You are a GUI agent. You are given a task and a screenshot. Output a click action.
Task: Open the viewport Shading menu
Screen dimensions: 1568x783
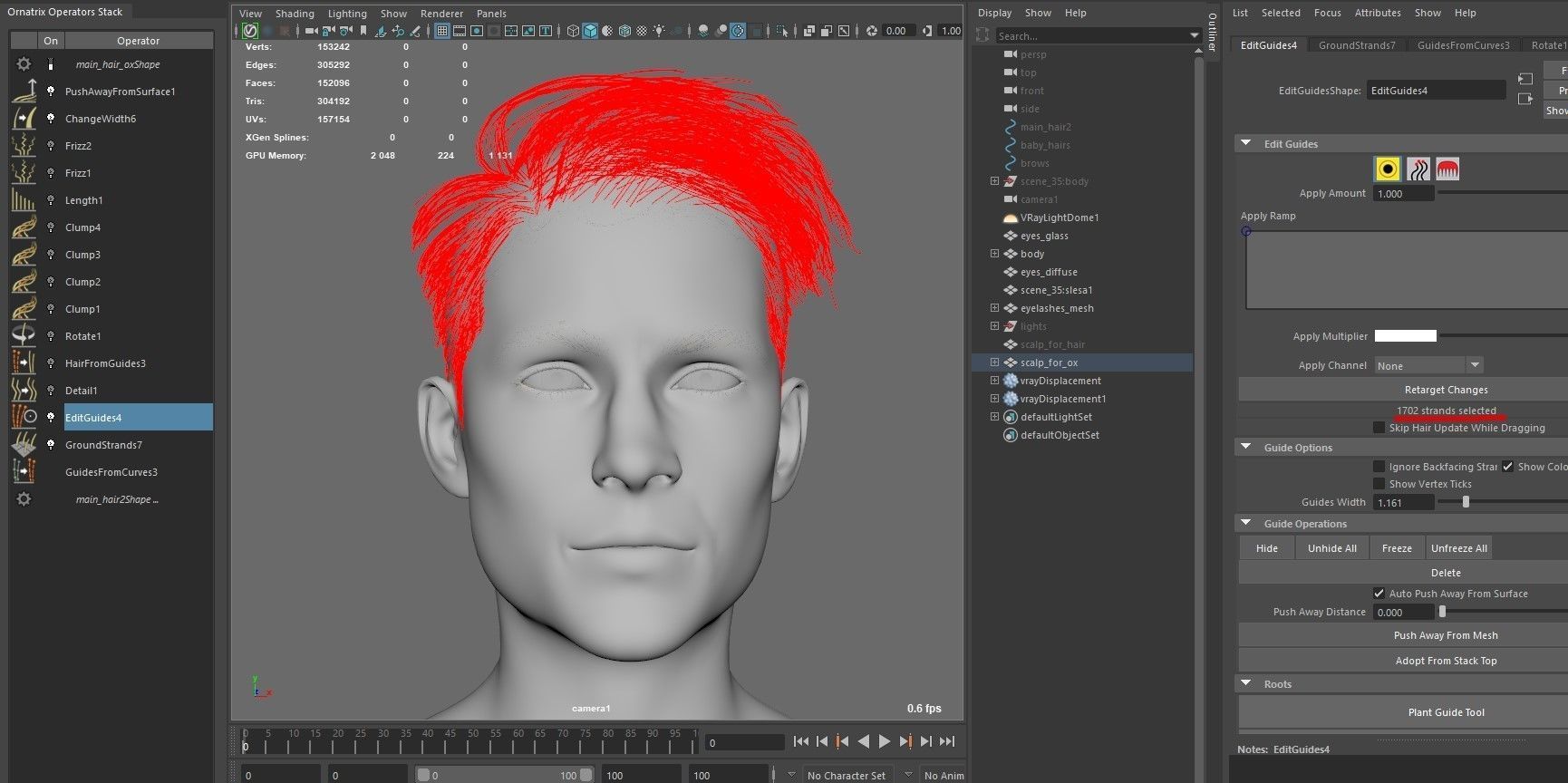click(x=295, y=14)
